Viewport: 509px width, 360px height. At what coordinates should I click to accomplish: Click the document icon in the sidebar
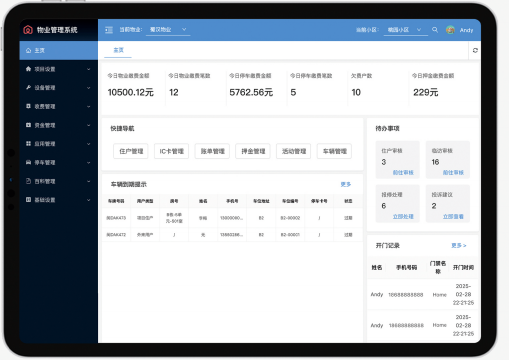click(28, 181)
